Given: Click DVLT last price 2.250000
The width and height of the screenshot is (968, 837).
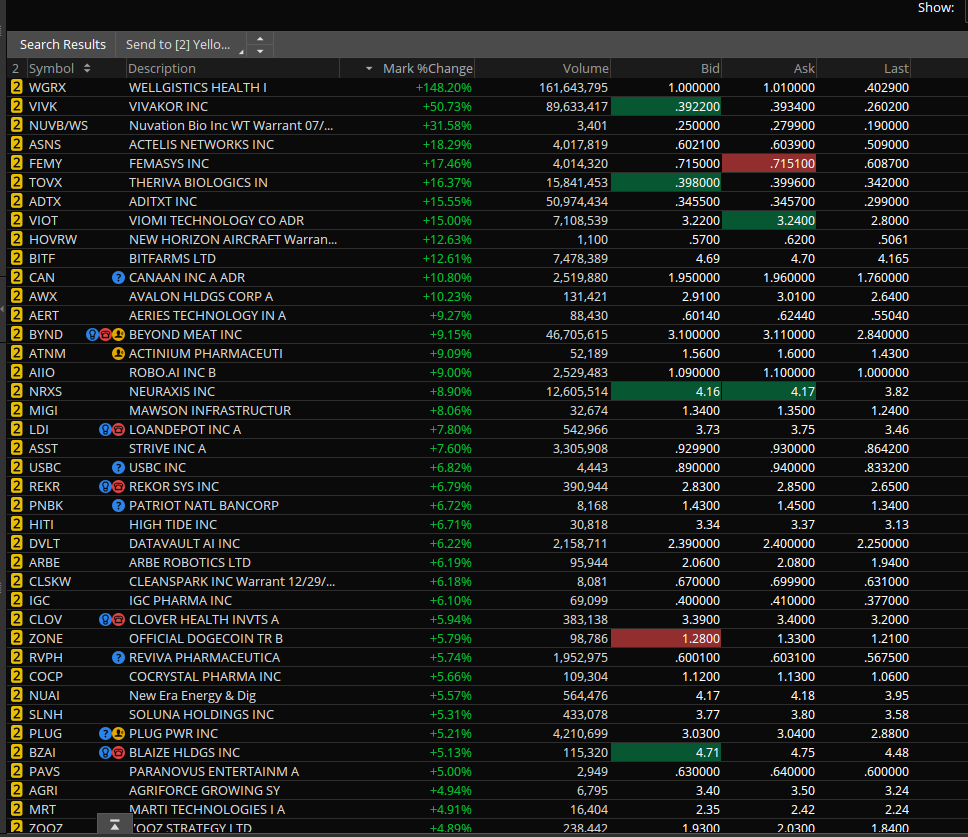Looking at the screenshot, I should (x=883, y=544).
